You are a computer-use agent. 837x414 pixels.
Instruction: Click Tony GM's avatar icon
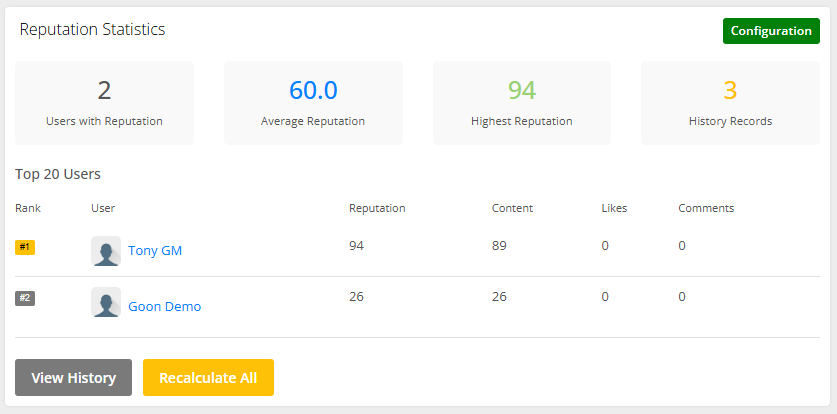point(106,251)
